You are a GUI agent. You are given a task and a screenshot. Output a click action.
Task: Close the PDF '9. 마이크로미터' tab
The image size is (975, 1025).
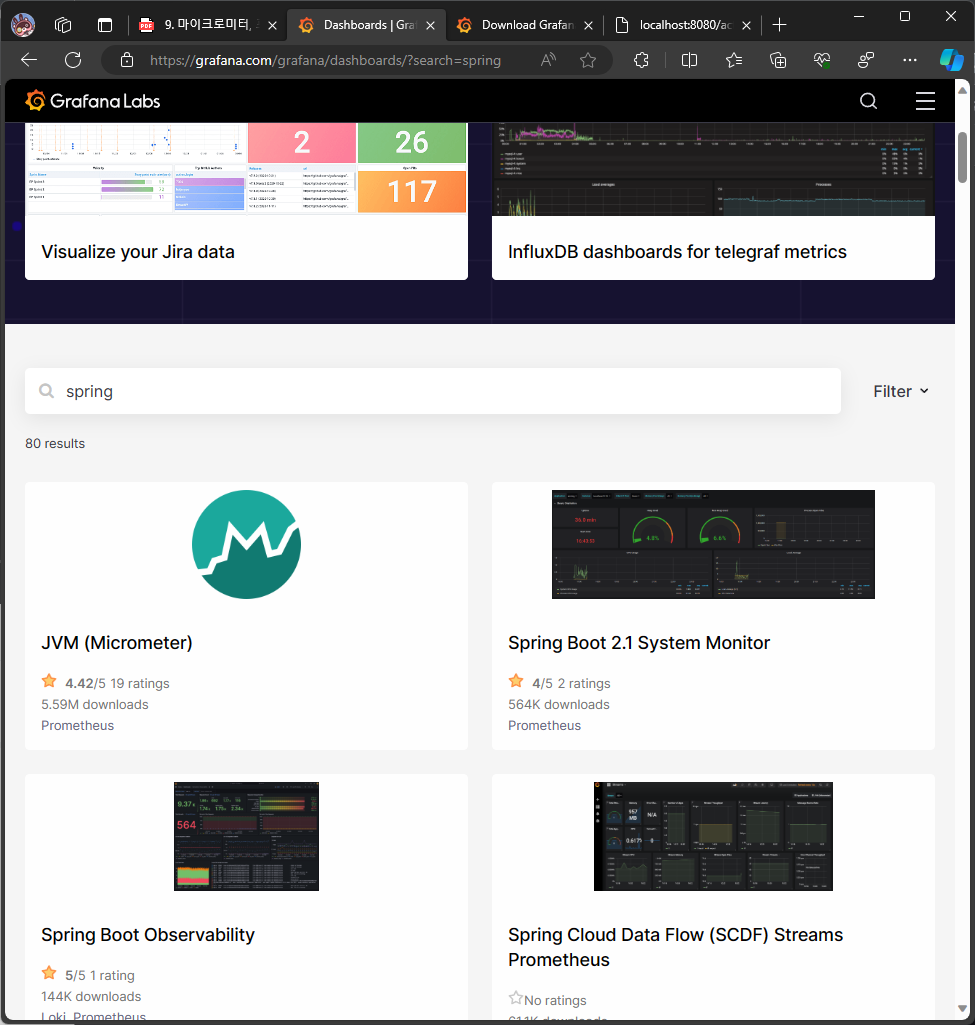pos(273,25)
